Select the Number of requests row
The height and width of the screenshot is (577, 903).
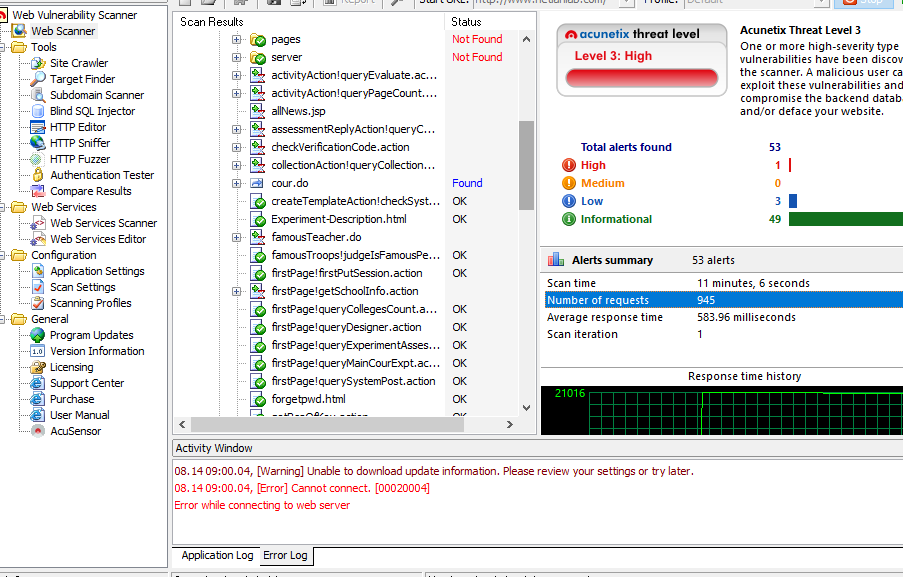tap(723, 300)
